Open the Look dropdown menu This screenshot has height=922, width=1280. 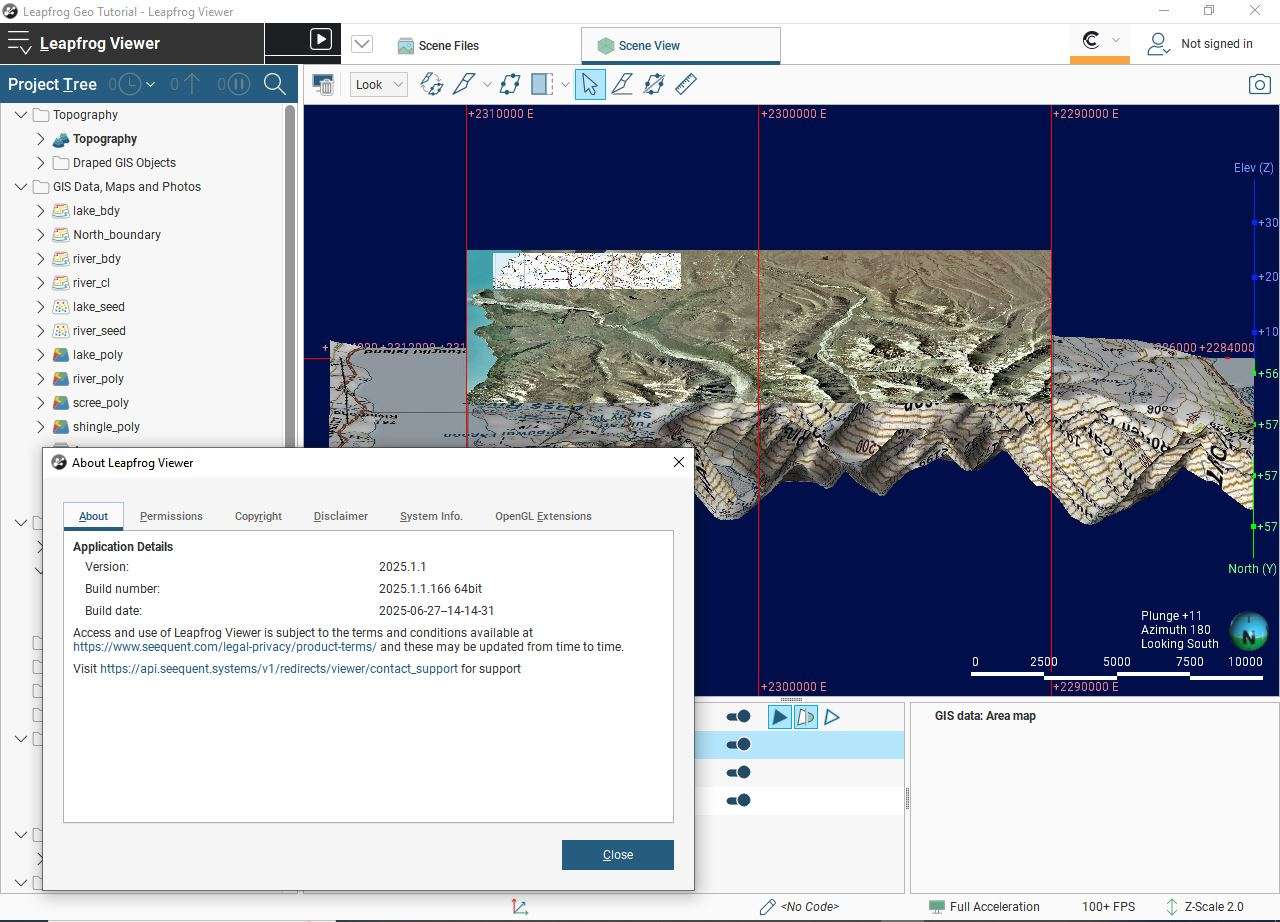[378, 85]
